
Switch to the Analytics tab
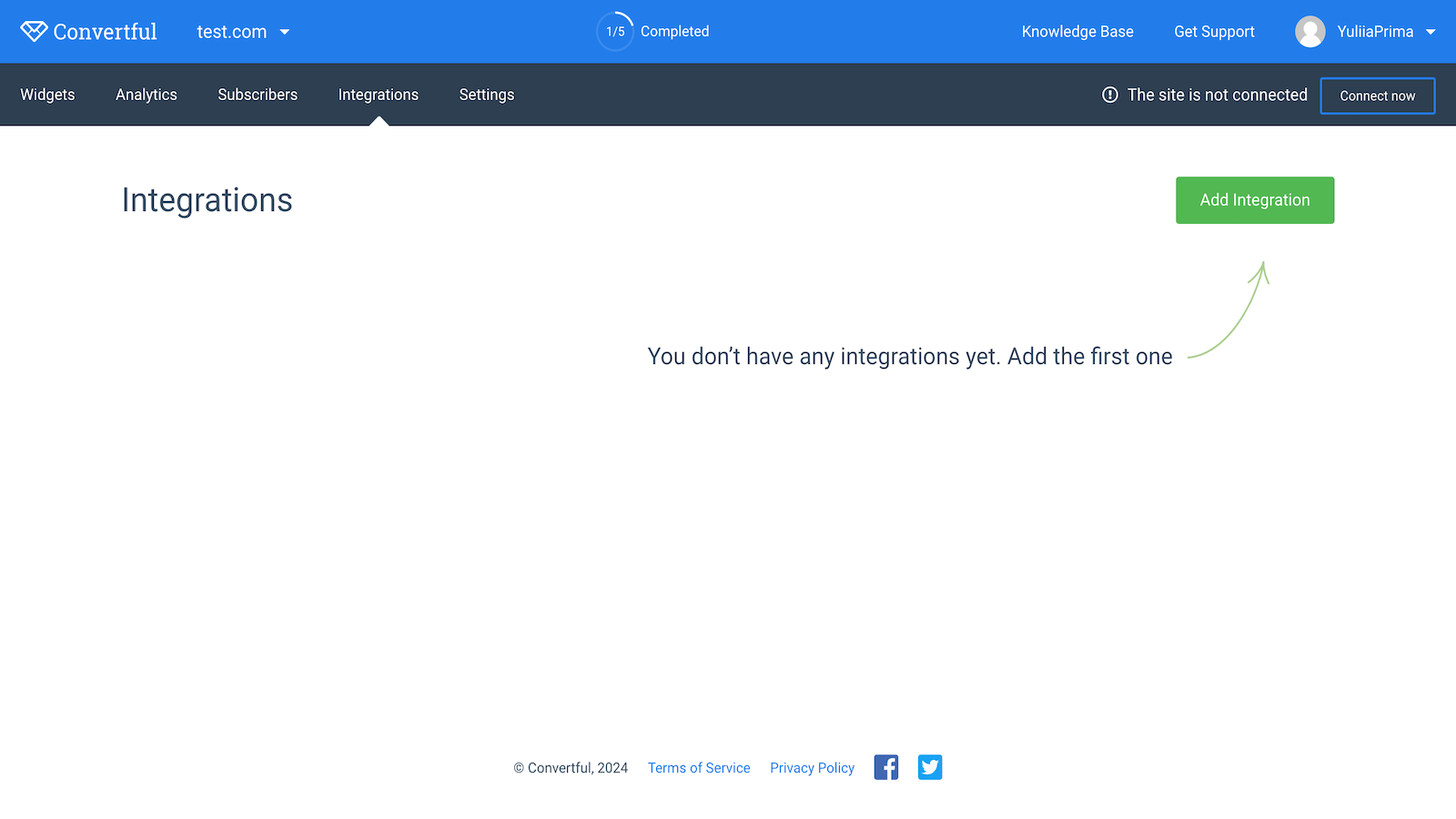147,95
